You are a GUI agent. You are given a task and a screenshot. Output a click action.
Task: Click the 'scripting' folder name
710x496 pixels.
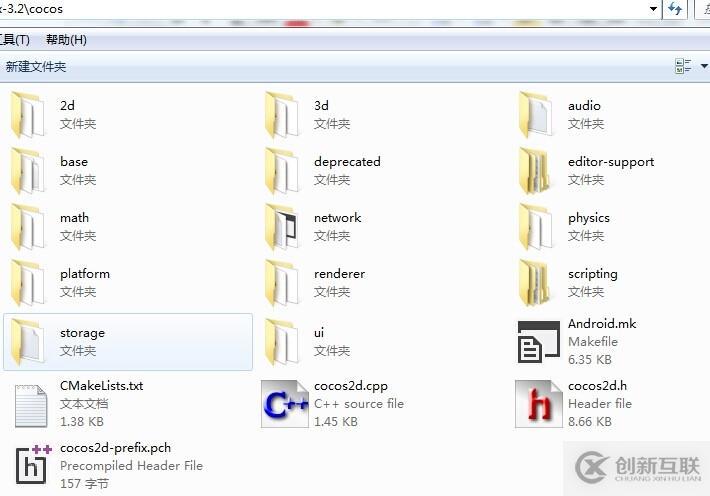tap(593, 274)
